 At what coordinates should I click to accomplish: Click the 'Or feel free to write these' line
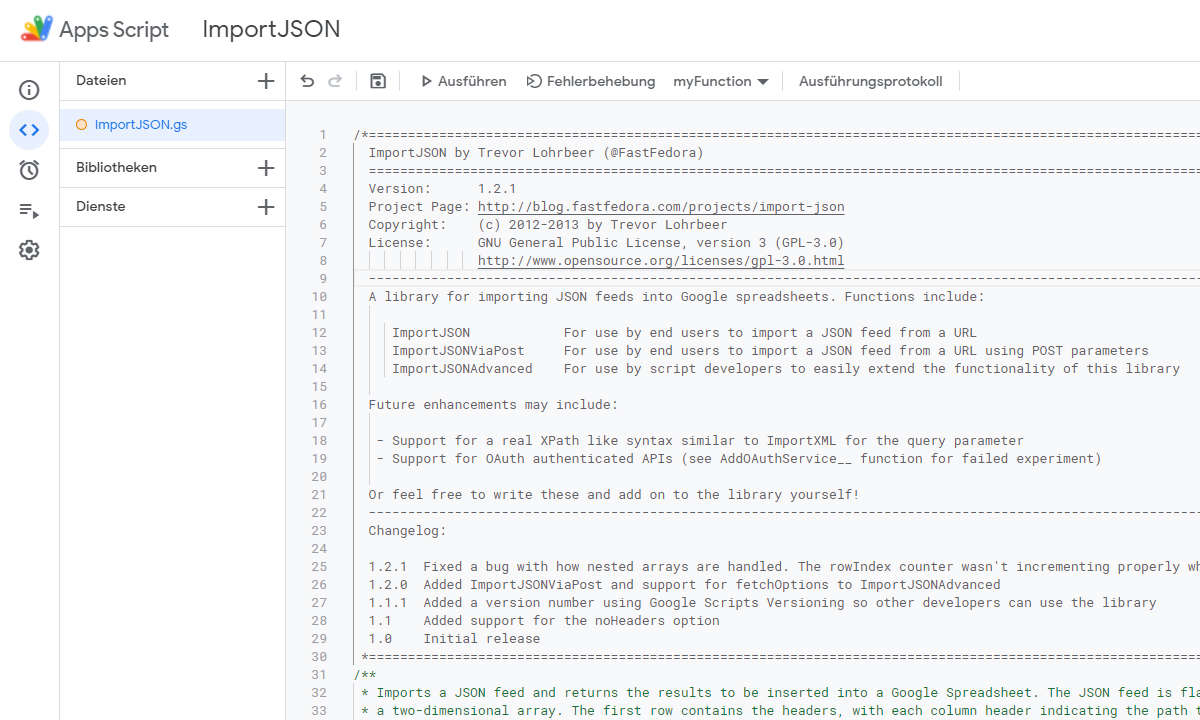614,495
